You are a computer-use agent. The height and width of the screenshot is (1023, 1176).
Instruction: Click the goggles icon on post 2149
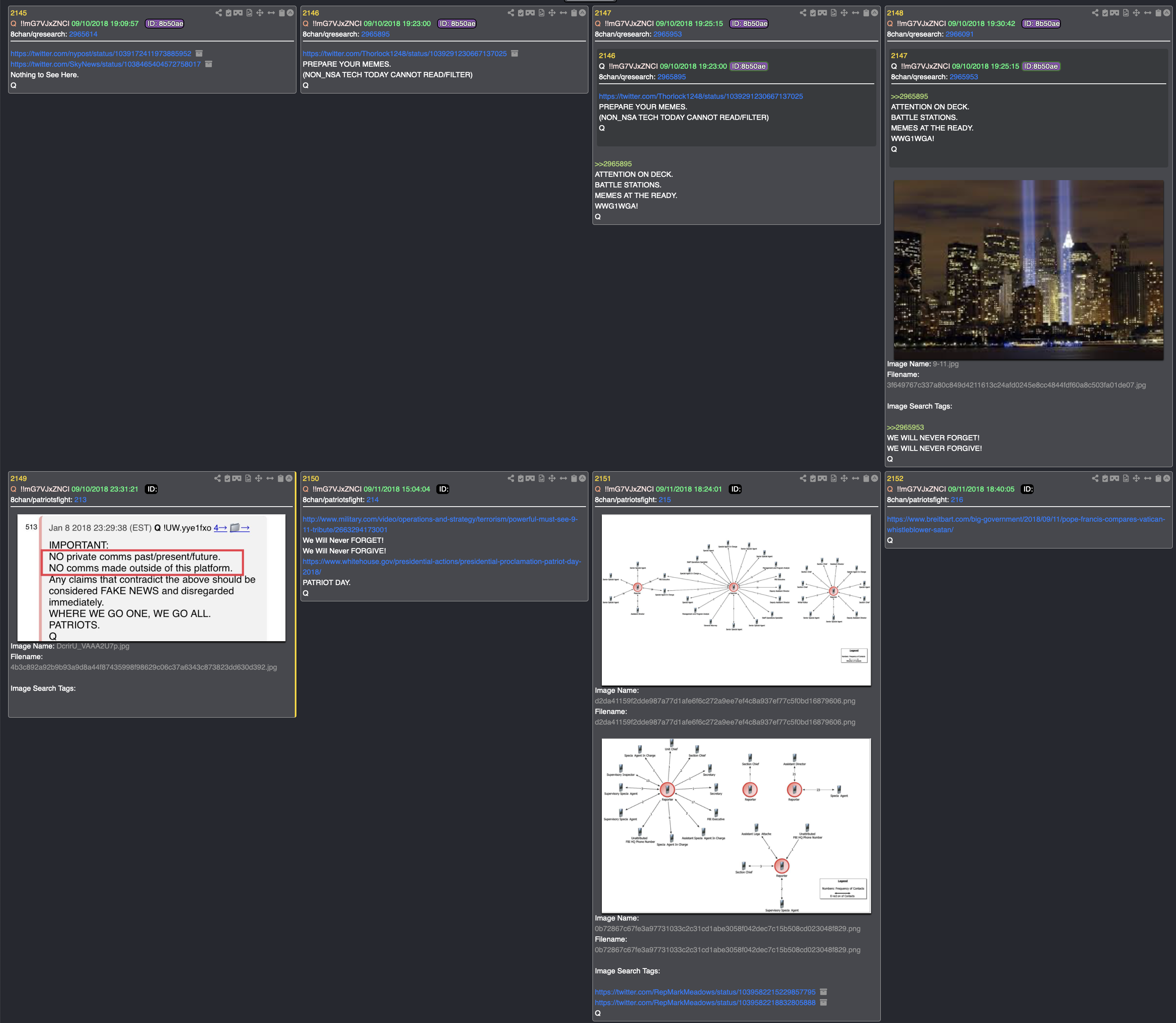[x=237, y=479]
